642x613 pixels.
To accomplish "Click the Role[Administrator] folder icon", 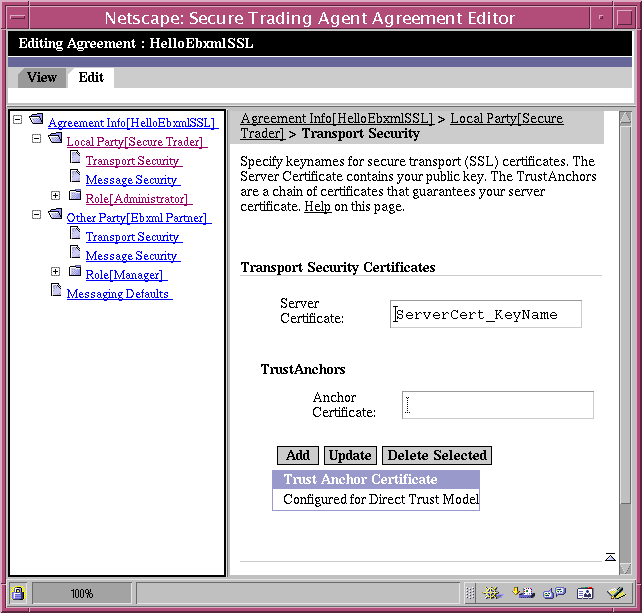I will pos(75,195).
